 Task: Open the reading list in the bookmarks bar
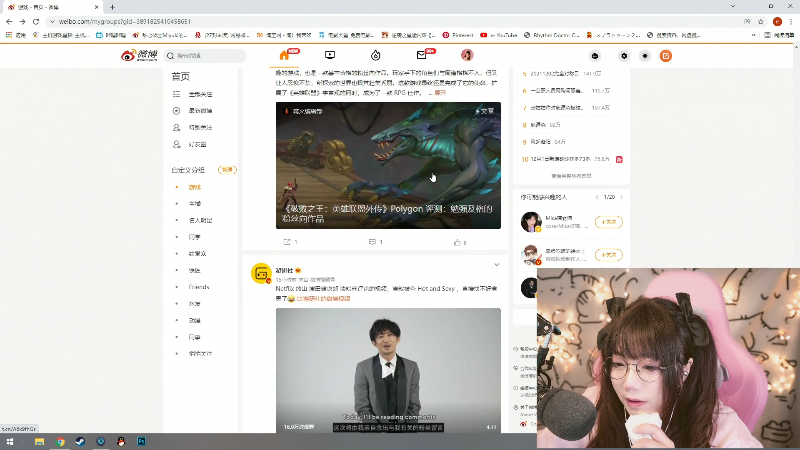[779, 35]
